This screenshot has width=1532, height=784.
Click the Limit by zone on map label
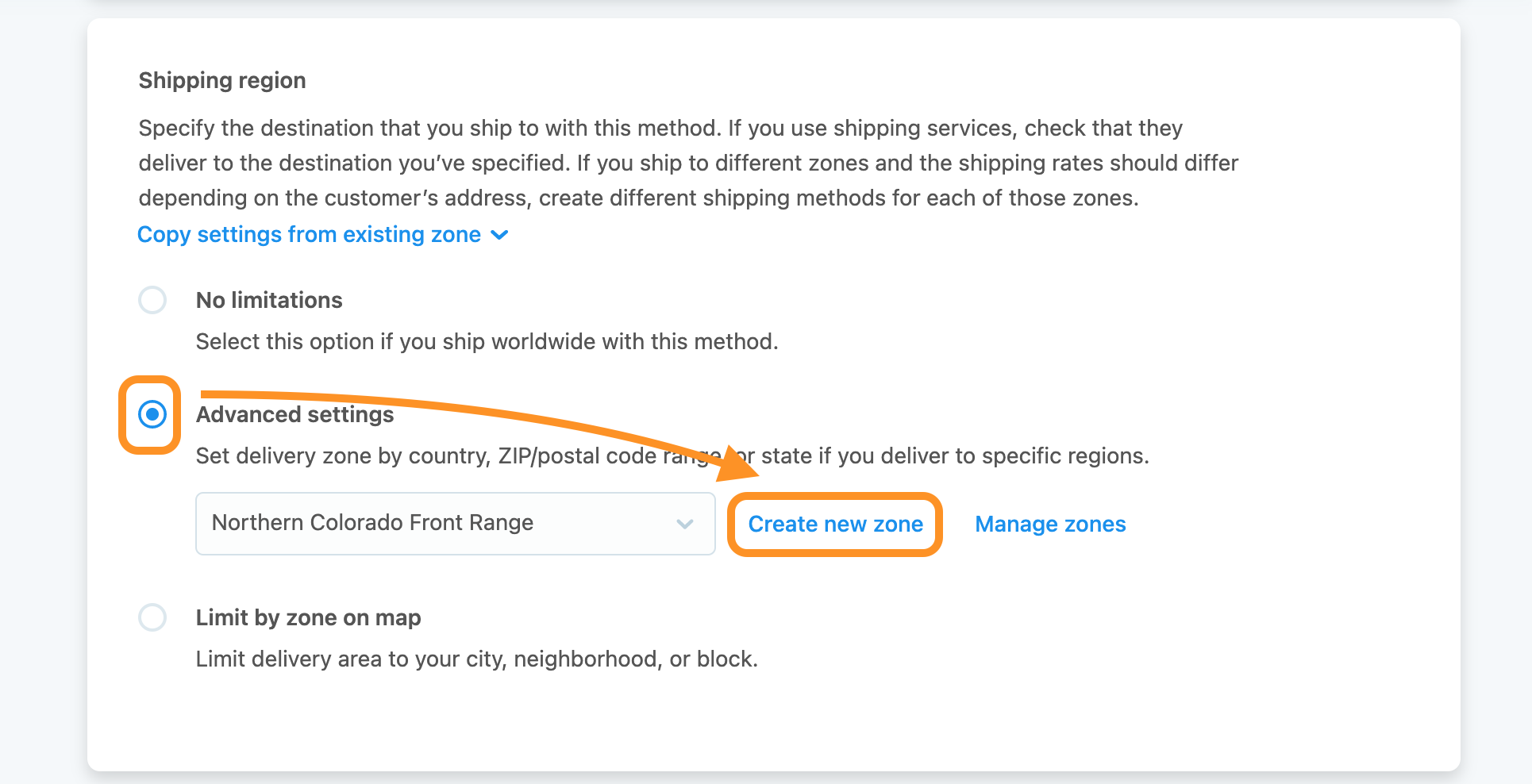(308, 617)
